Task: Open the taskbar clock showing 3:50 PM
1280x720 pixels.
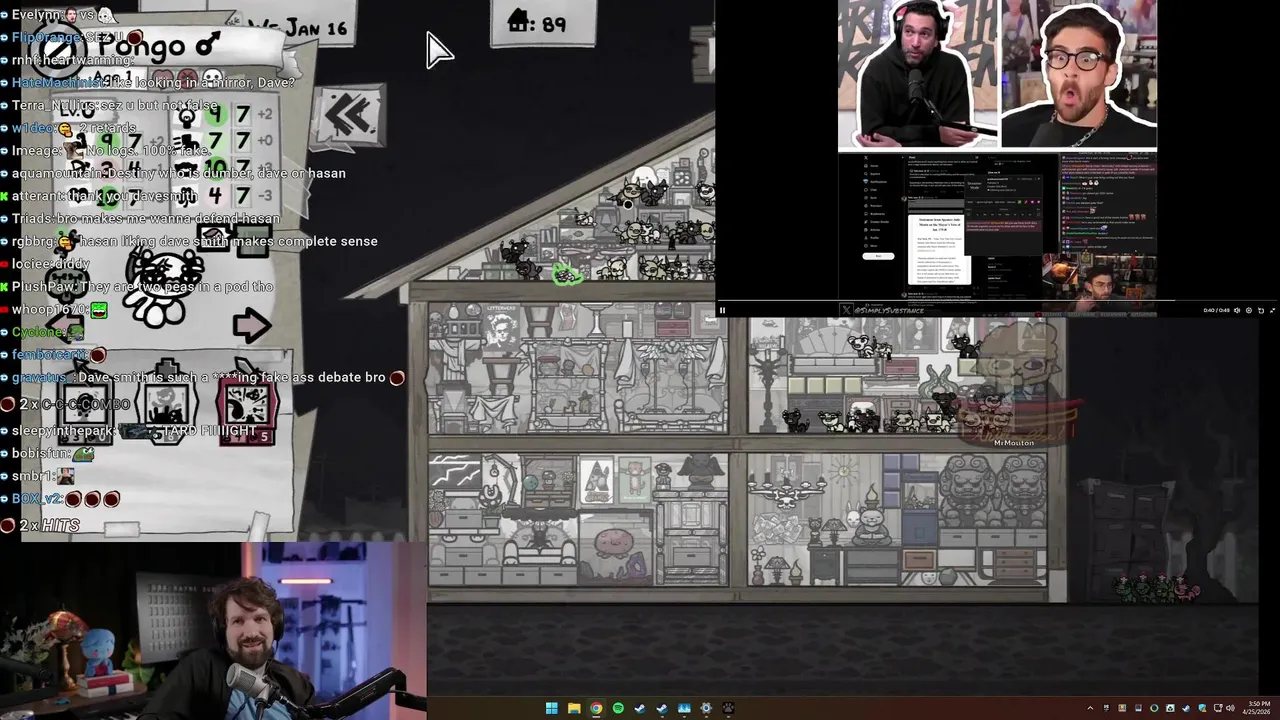Action: point(1259,708)
